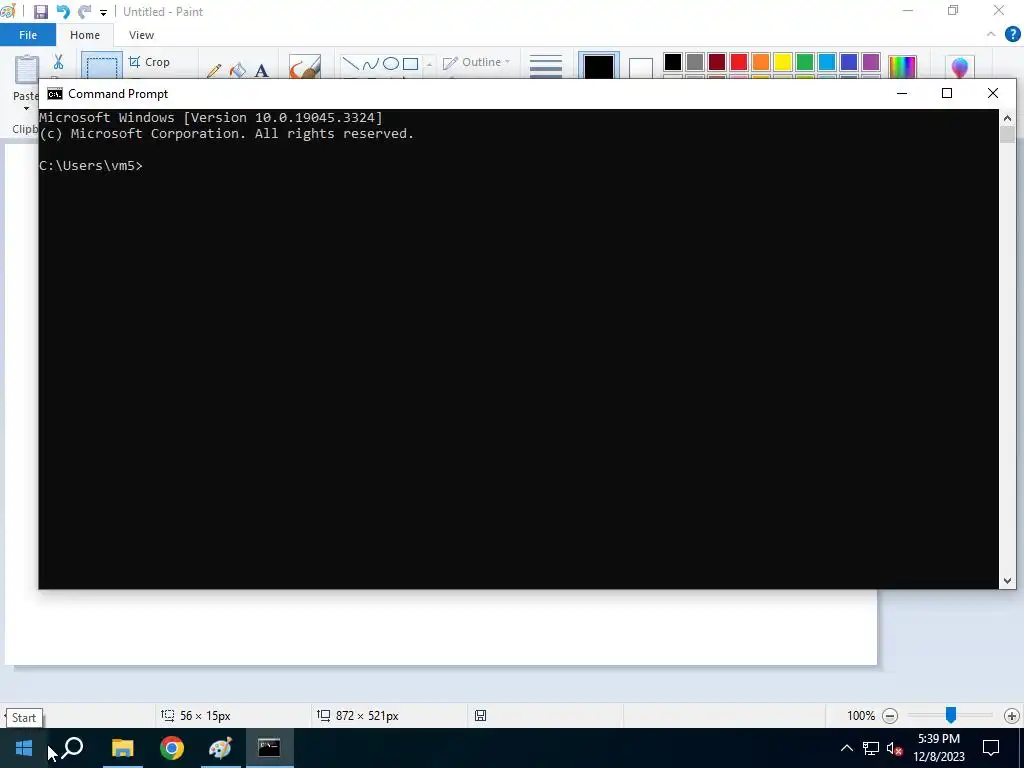
Task: Open Google Chrome from the taskbar
Action: click(172, 748)
